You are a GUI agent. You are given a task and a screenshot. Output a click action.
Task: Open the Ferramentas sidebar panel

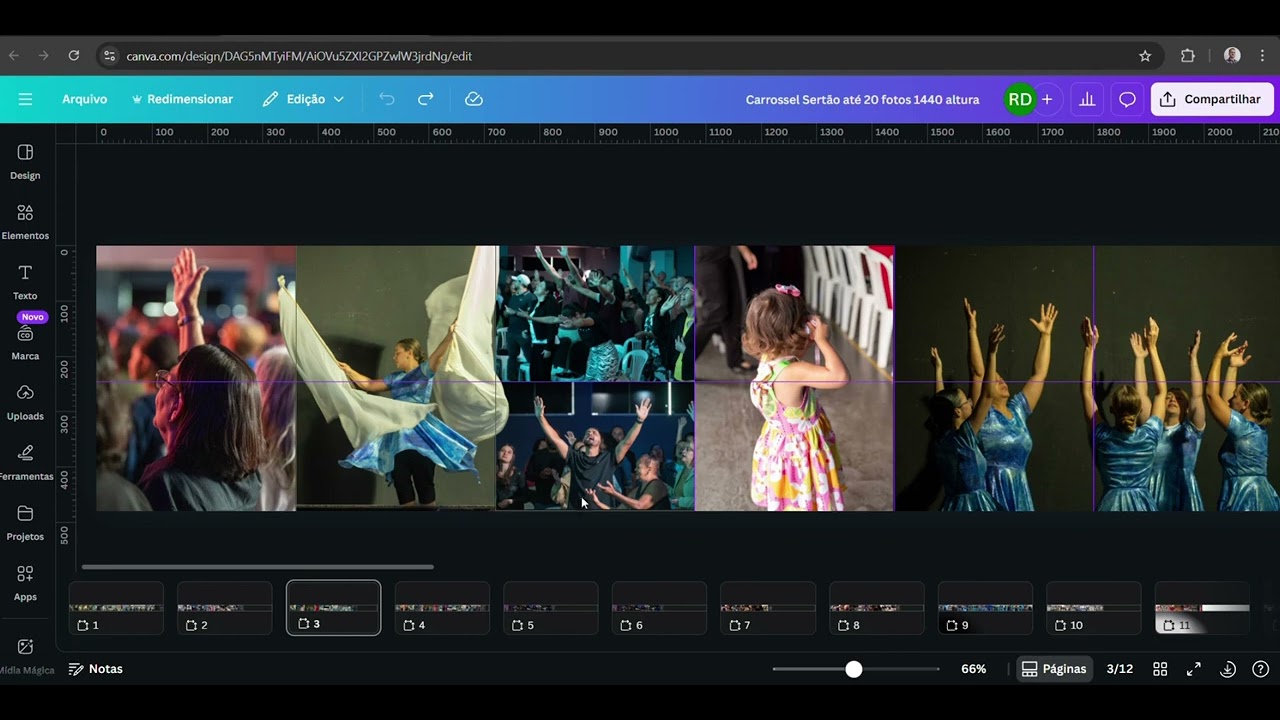click(x=25, y=462)
